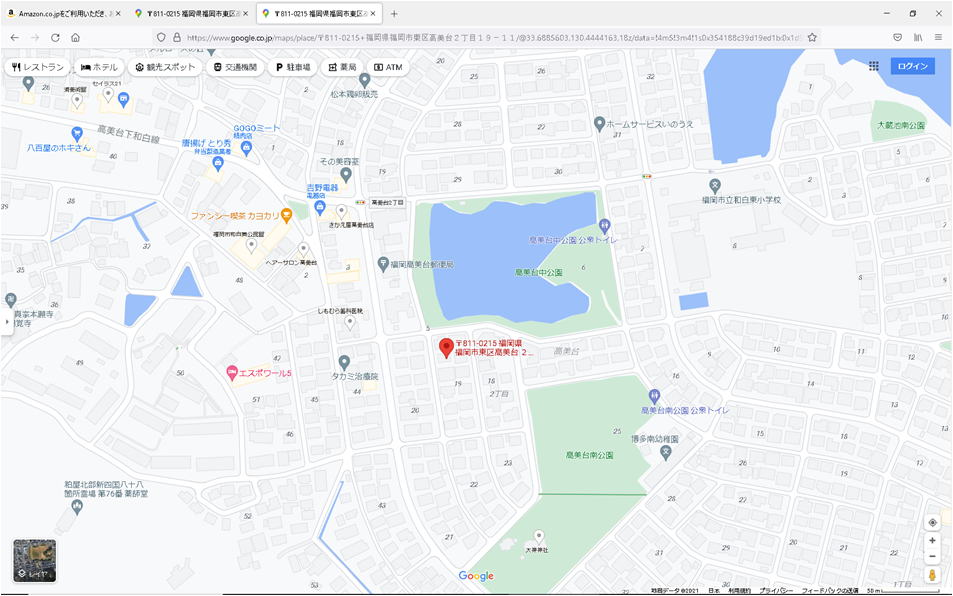The width and height of the screenshot is (953, 596).
Task: Click the Firefox bookmark star icon
Action: point(812,37)
